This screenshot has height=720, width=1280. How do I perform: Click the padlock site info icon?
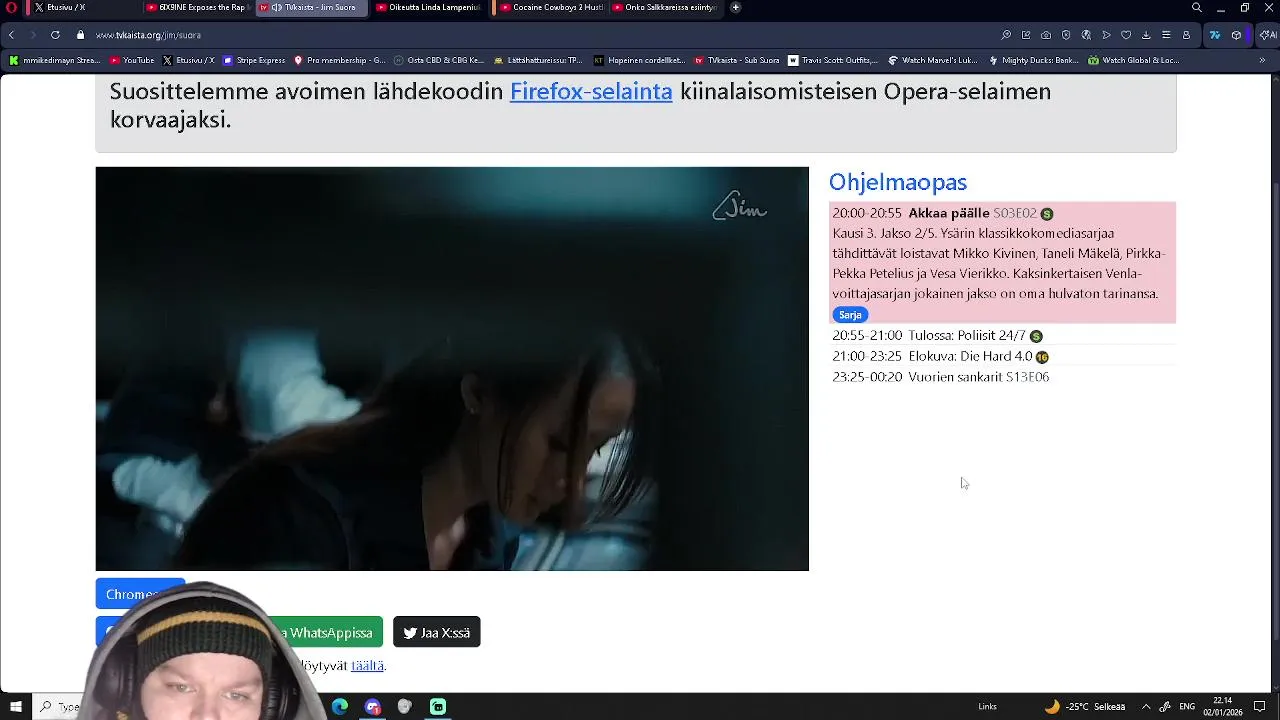point(81,35)
